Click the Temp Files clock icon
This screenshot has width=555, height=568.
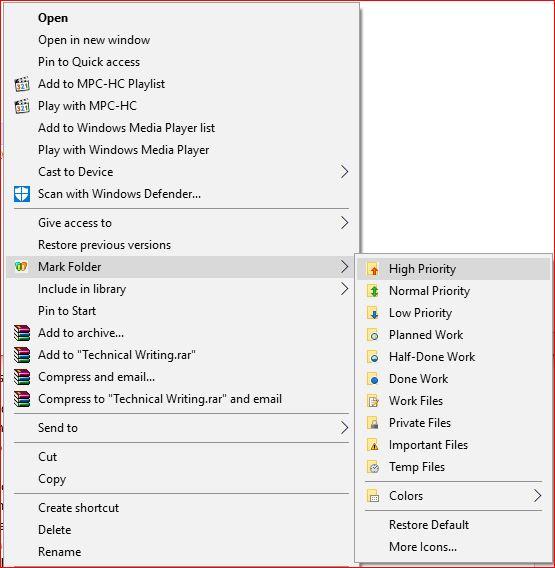373,467
